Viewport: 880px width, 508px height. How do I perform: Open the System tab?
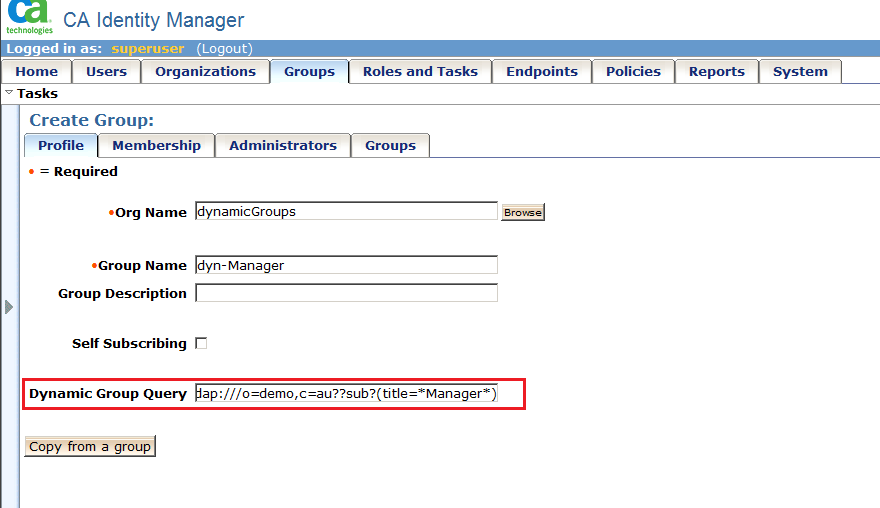[800, 71]
